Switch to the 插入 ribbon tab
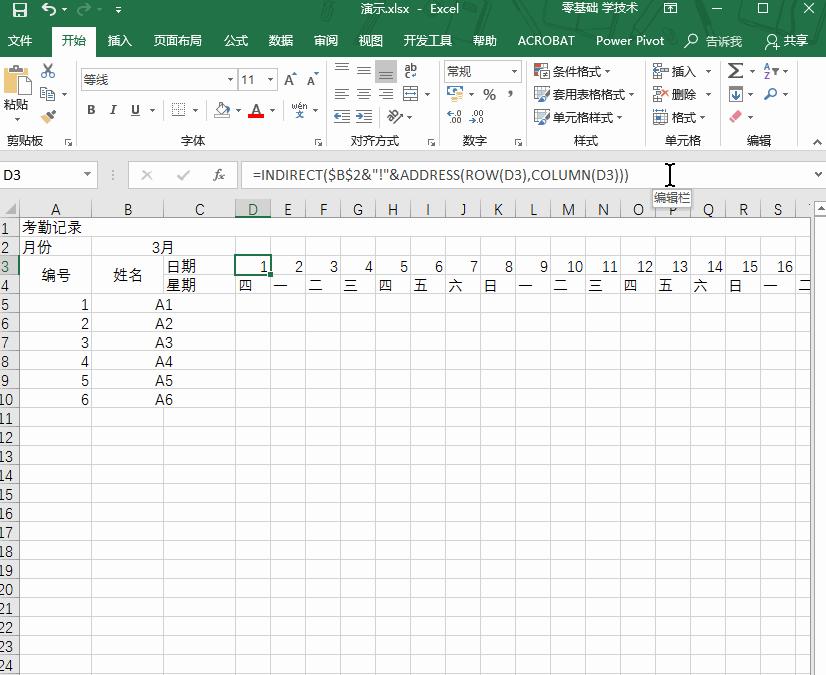The width and height of the screenshot is (826, 675). click(x=120, y=41)
